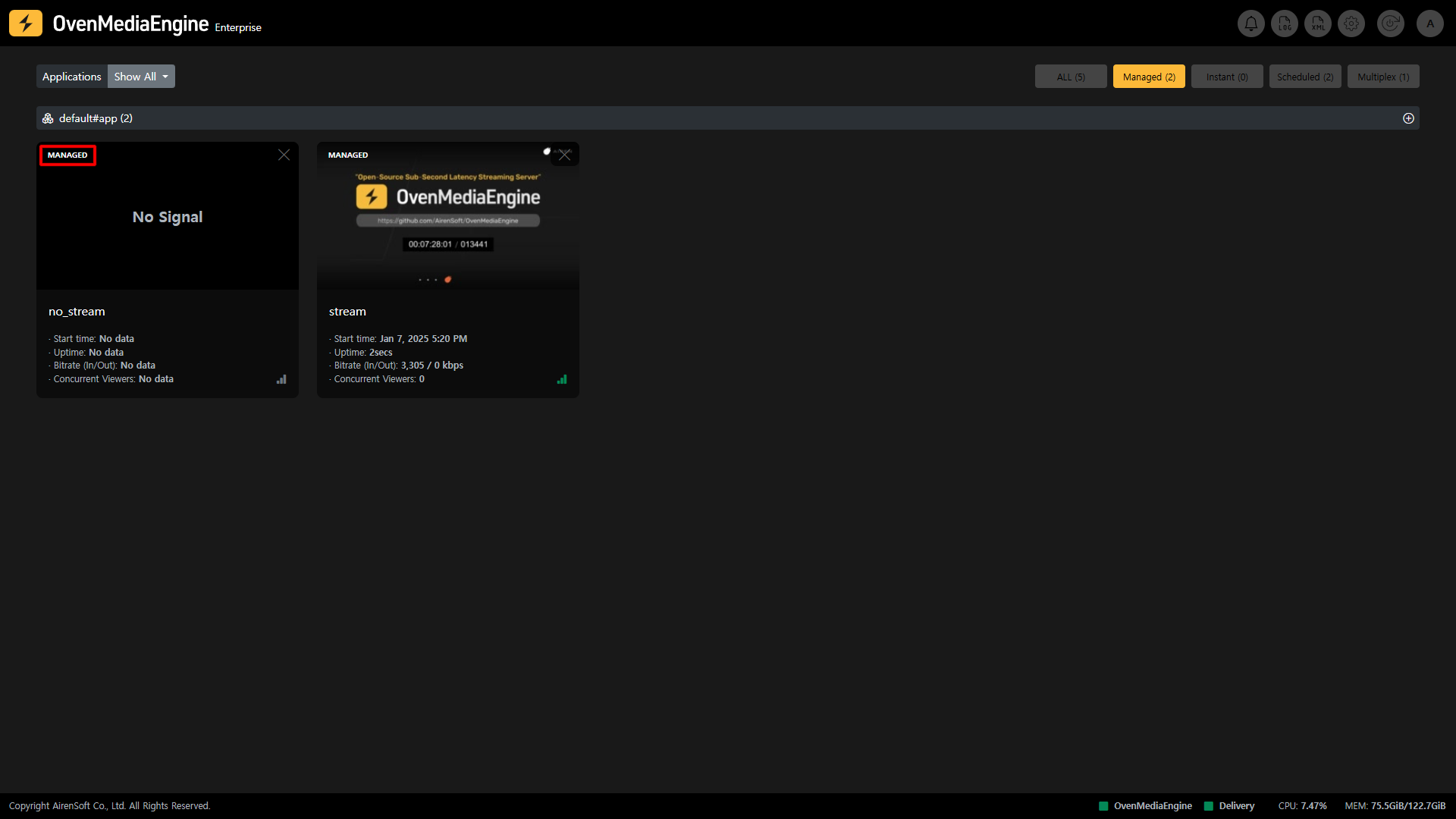Viewport: 1456px width, 819px height.
Task: Open the XML configuration icon
Action: pyautogui.click(x=1318, y=24)
